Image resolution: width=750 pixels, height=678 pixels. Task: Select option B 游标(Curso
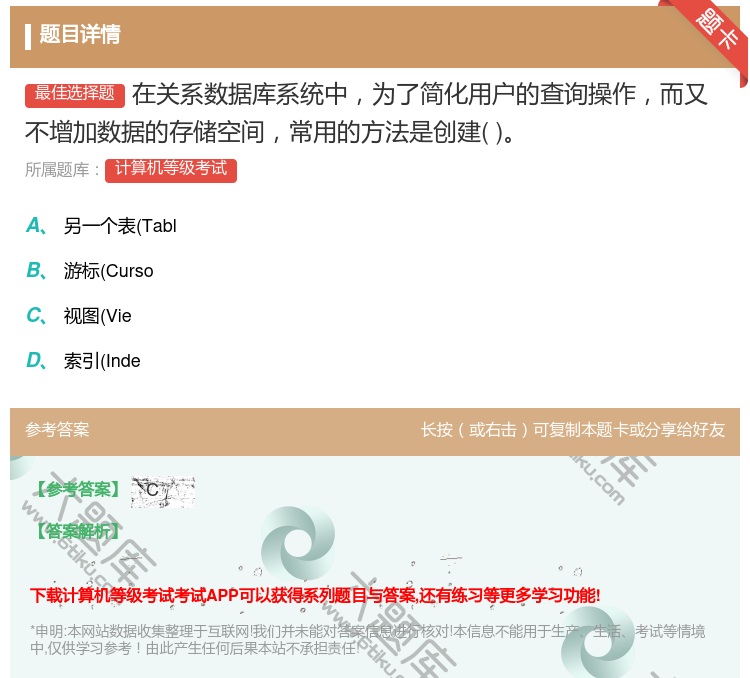pyautogui.click(x=90, y=271)
